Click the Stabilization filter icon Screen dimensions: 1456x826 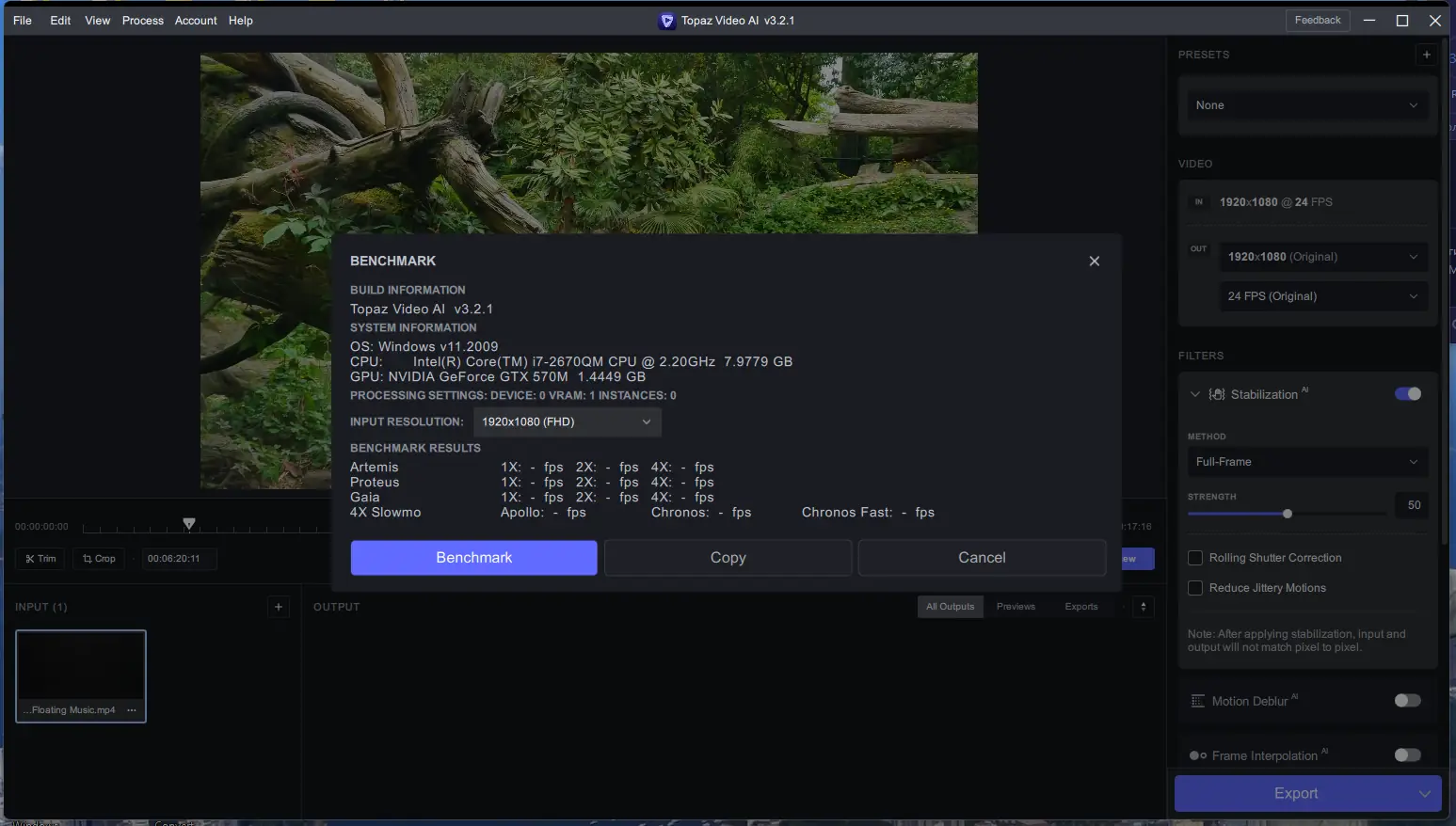1217,394
